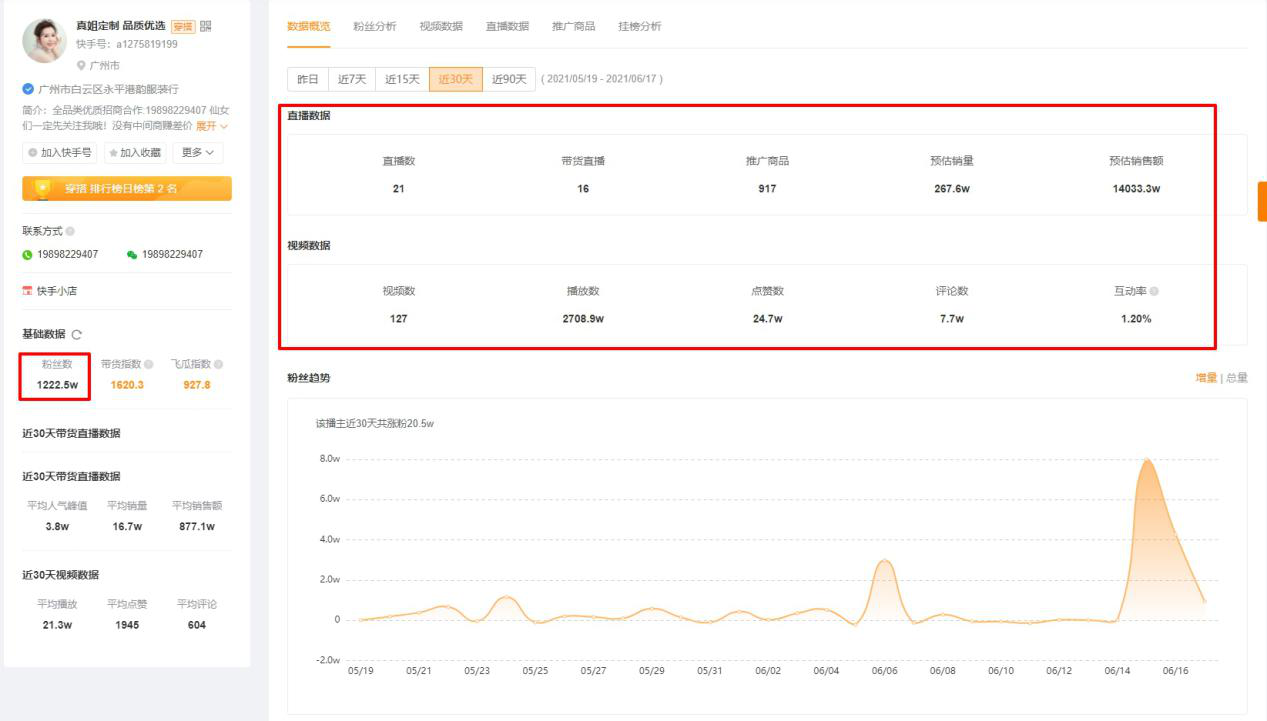
Task: Click the info icon next to 互动率
Action: pos(1154,291)
